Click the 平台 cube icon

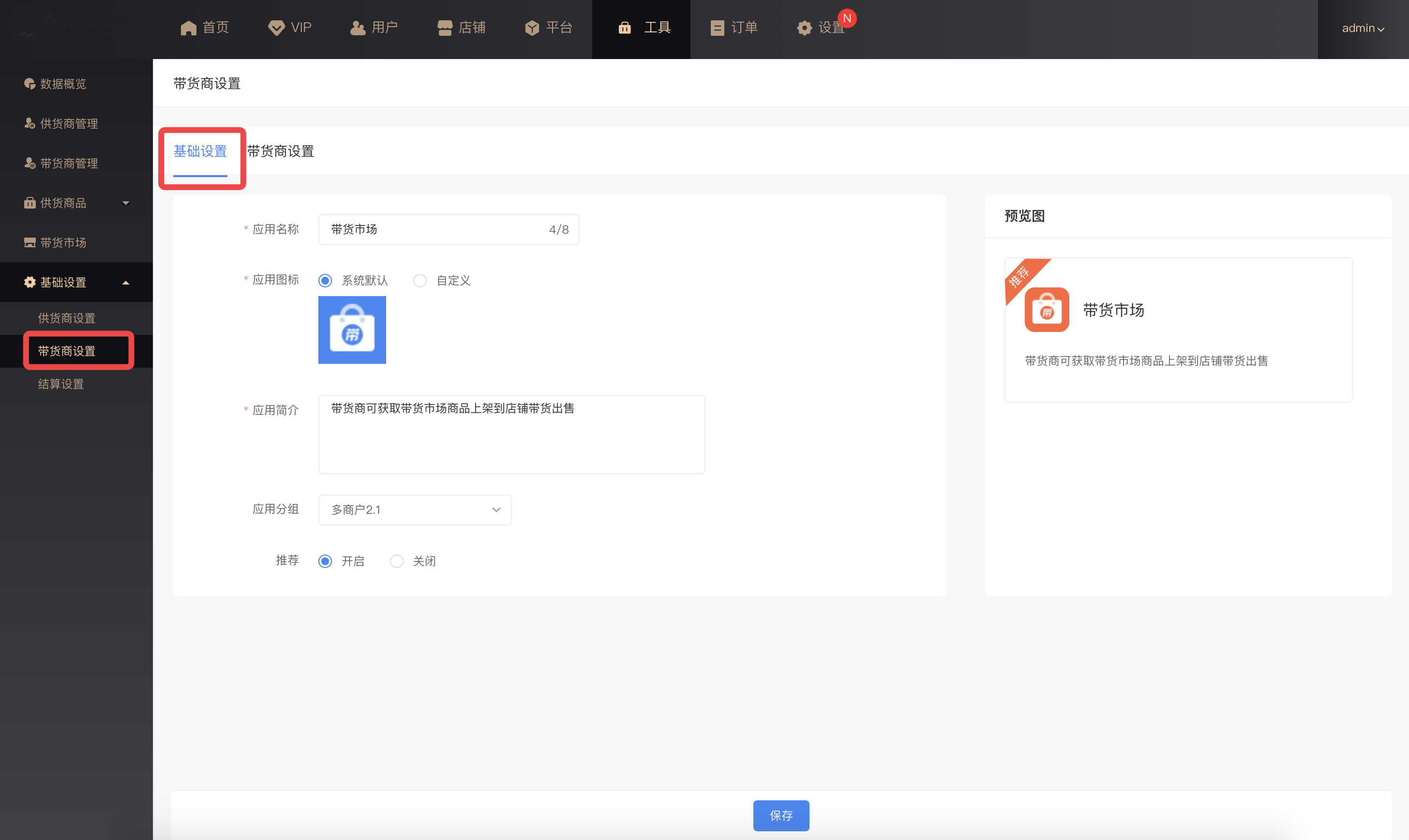(532, 28)
